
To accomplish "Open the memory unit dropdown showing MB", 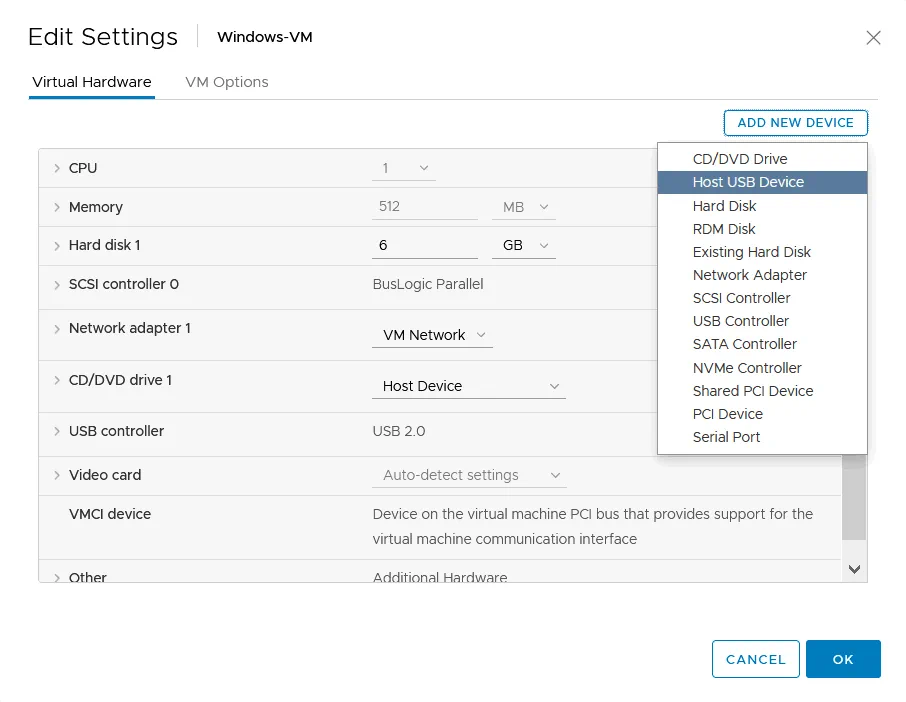I will click(x=523, y=207).
